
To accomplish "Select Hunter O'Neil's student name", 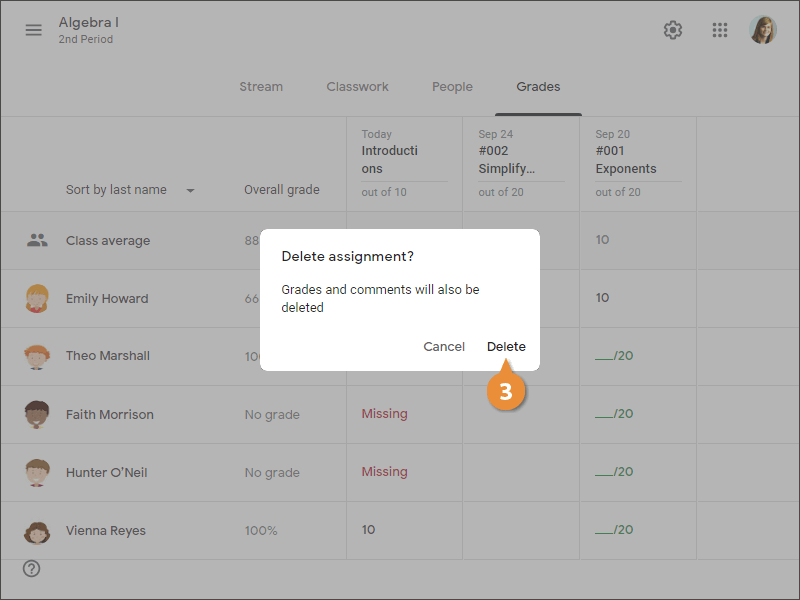I will 106,472.
